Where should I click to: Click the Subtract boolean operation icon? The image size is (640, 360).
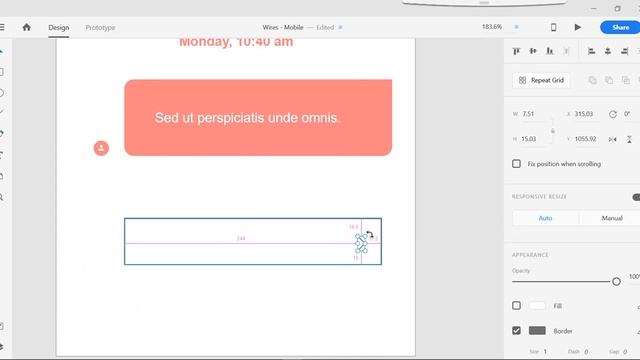click(x=609, y=80)
